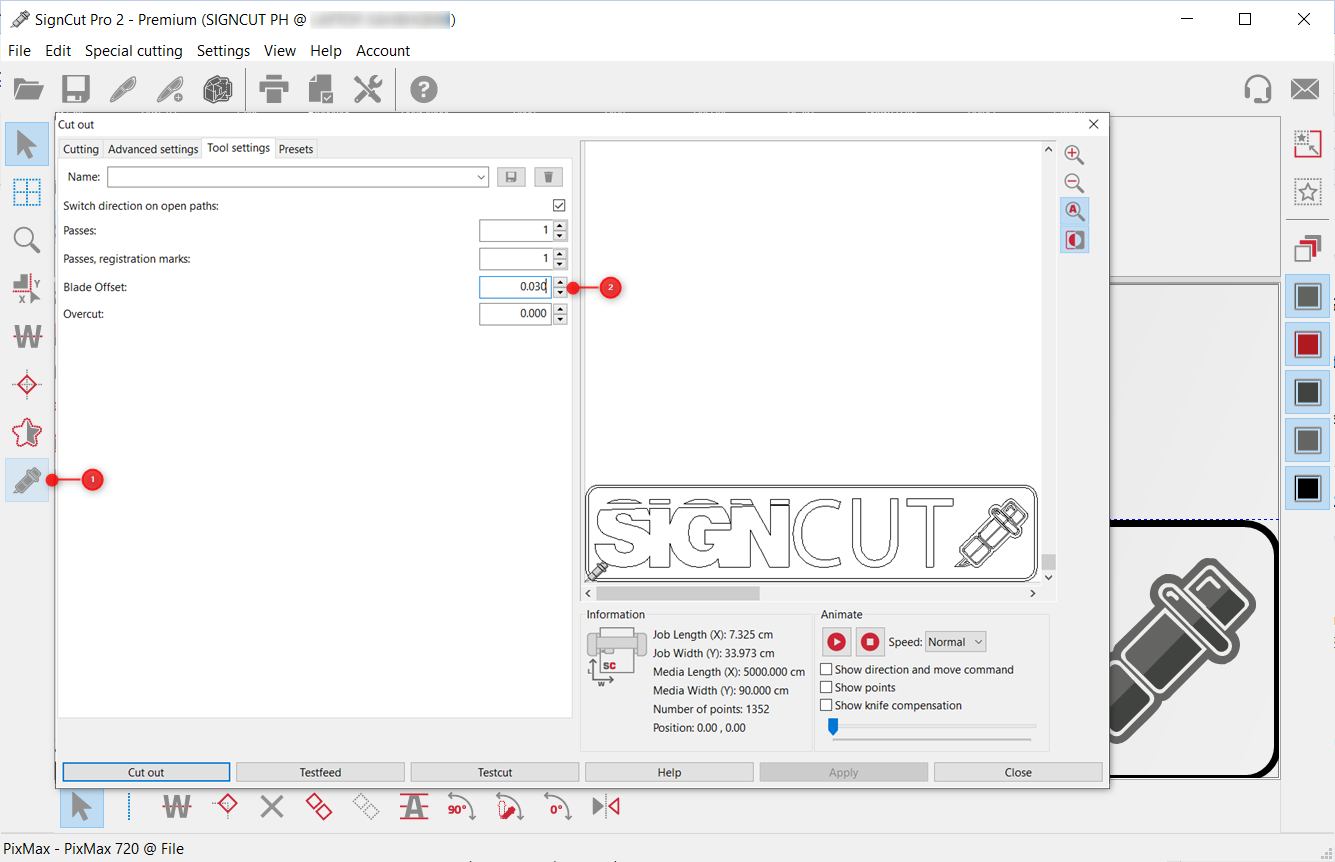
Task: Click the rotate 90° icon in bottom toolbar
Action: [x=461, y=807]
